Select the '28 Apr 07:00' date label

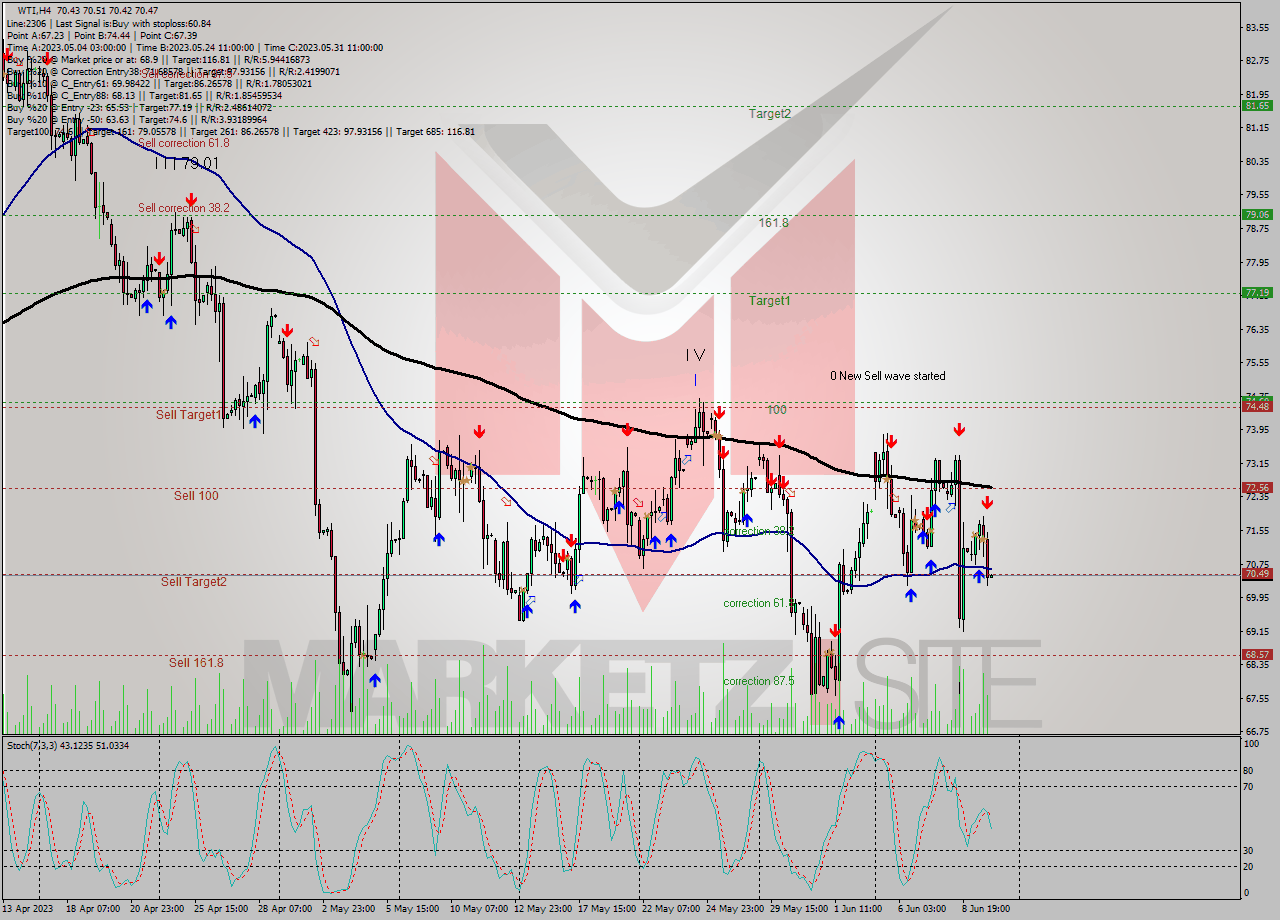(x=285, y=910)
